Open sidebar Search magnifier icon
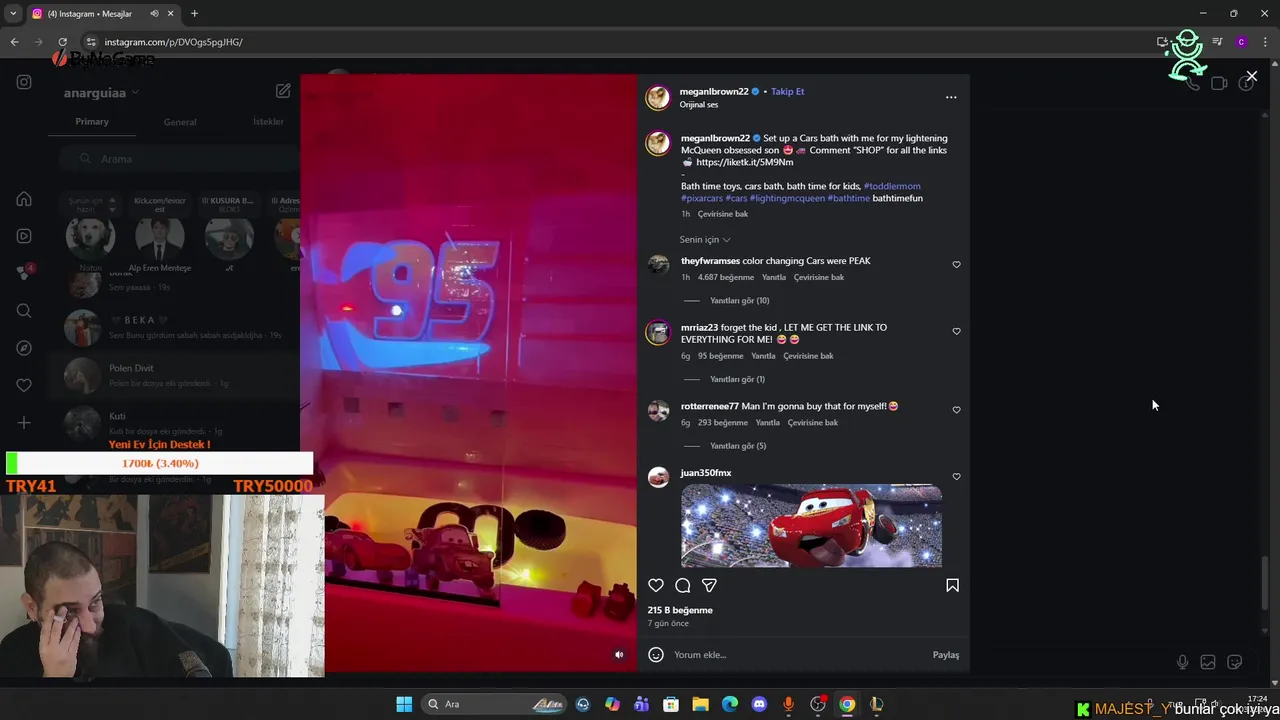This screenshot has height=720, width=1280. [24, 311]
